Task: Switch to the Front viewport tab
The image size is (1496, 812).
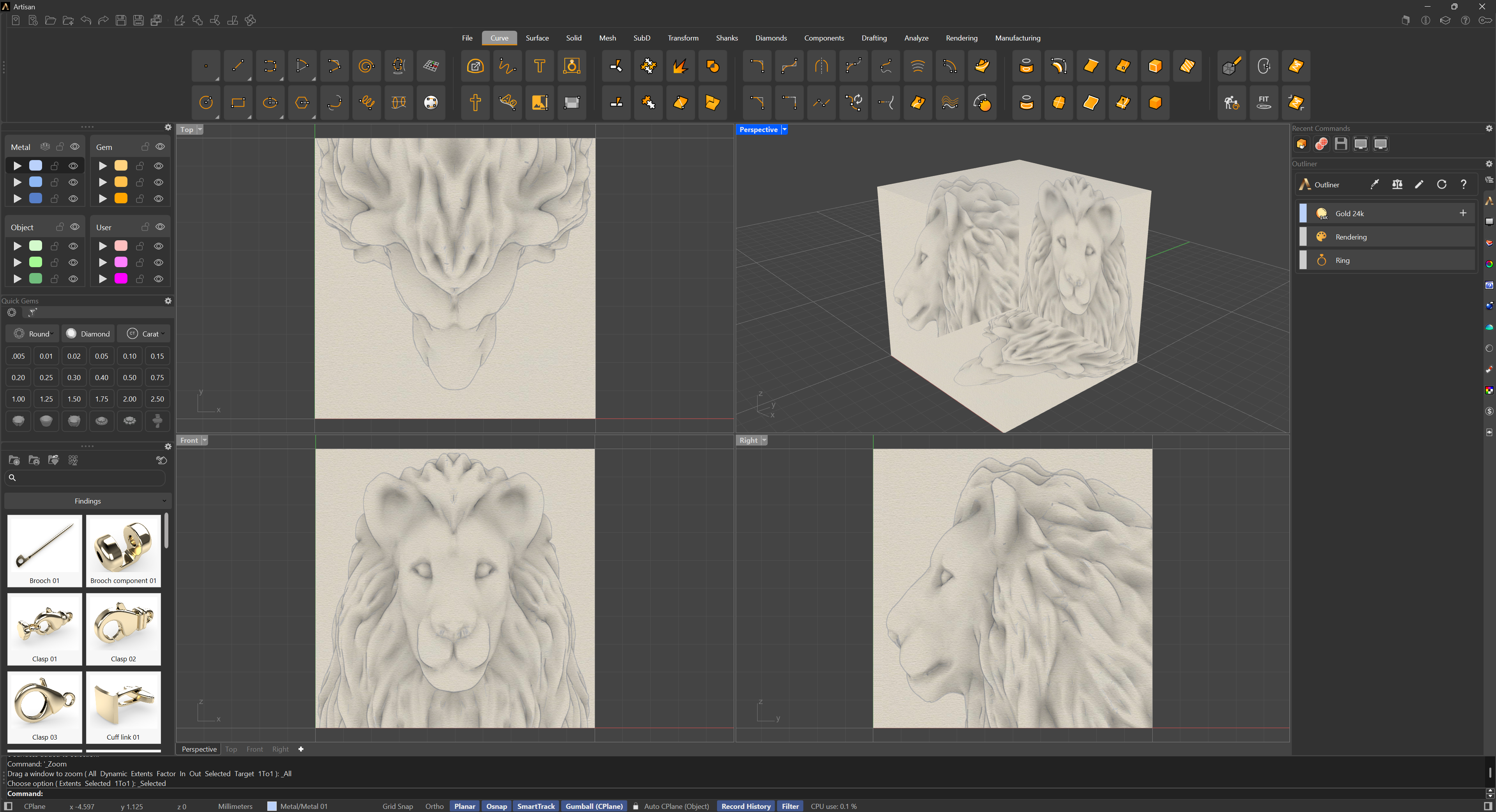Action: (254, 749)
